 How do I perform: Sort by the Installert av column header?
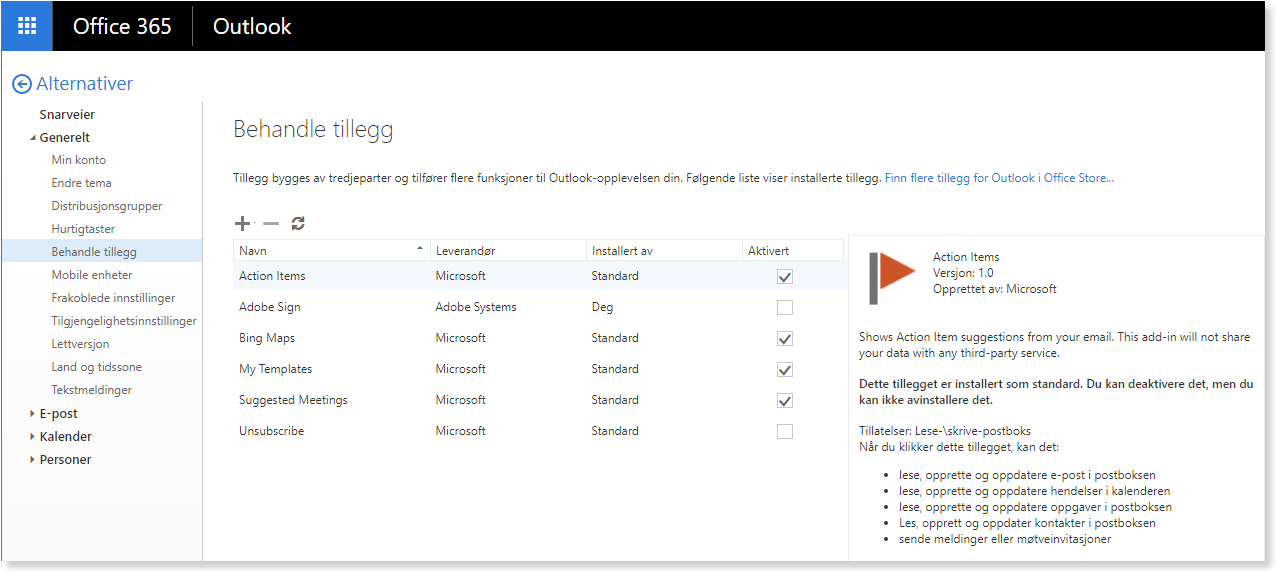664,251
